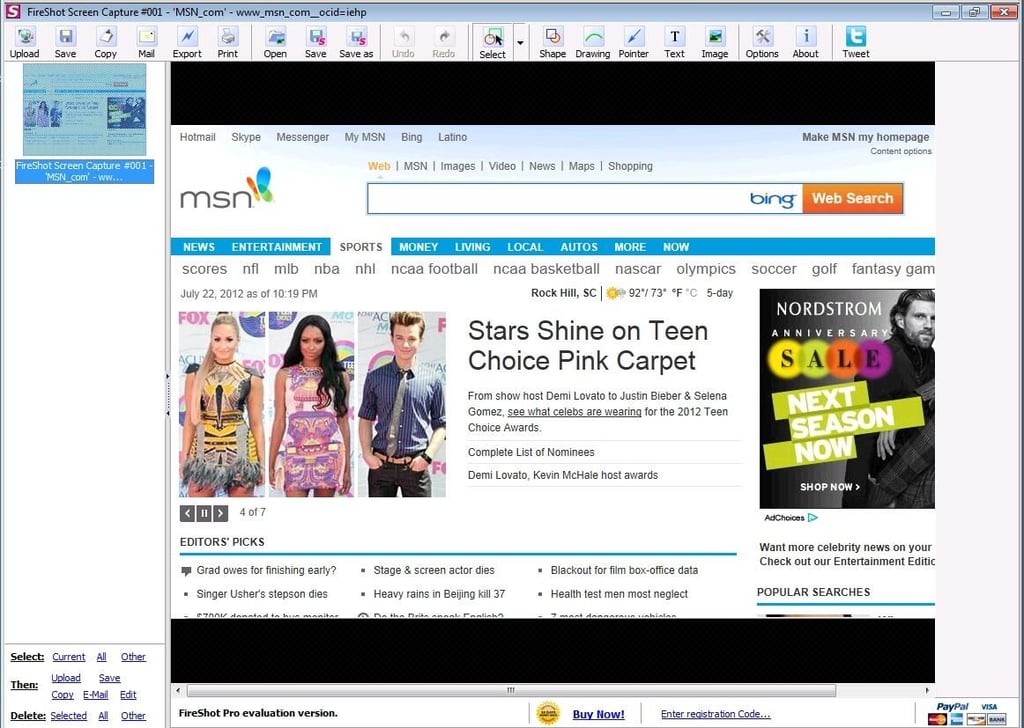This screenshot has width=1024, height=728.
Task: Click the All link in Select row
Action: click(x=101, y=657)
